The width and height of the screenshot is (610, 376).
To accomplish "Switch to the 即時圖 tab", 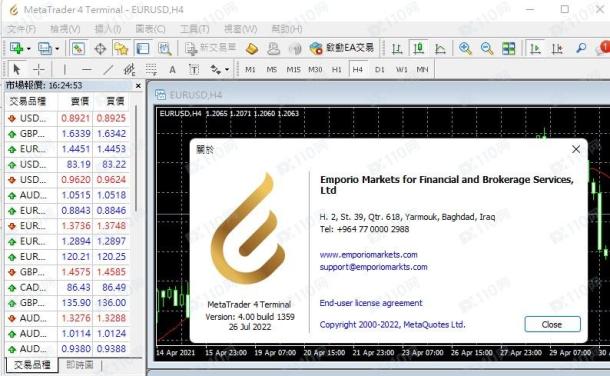I will 80,365.
